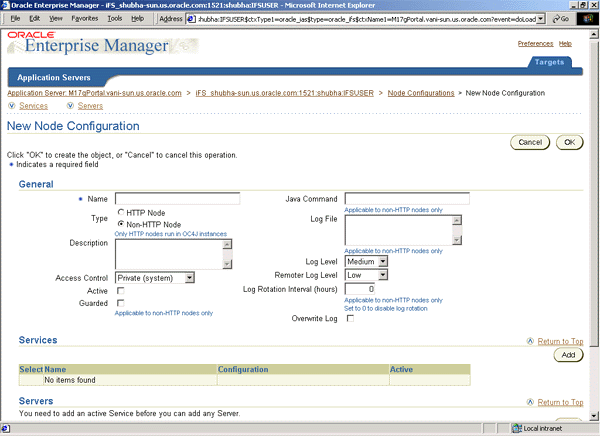Enable the Active checkbox

(x=121, y=291)
